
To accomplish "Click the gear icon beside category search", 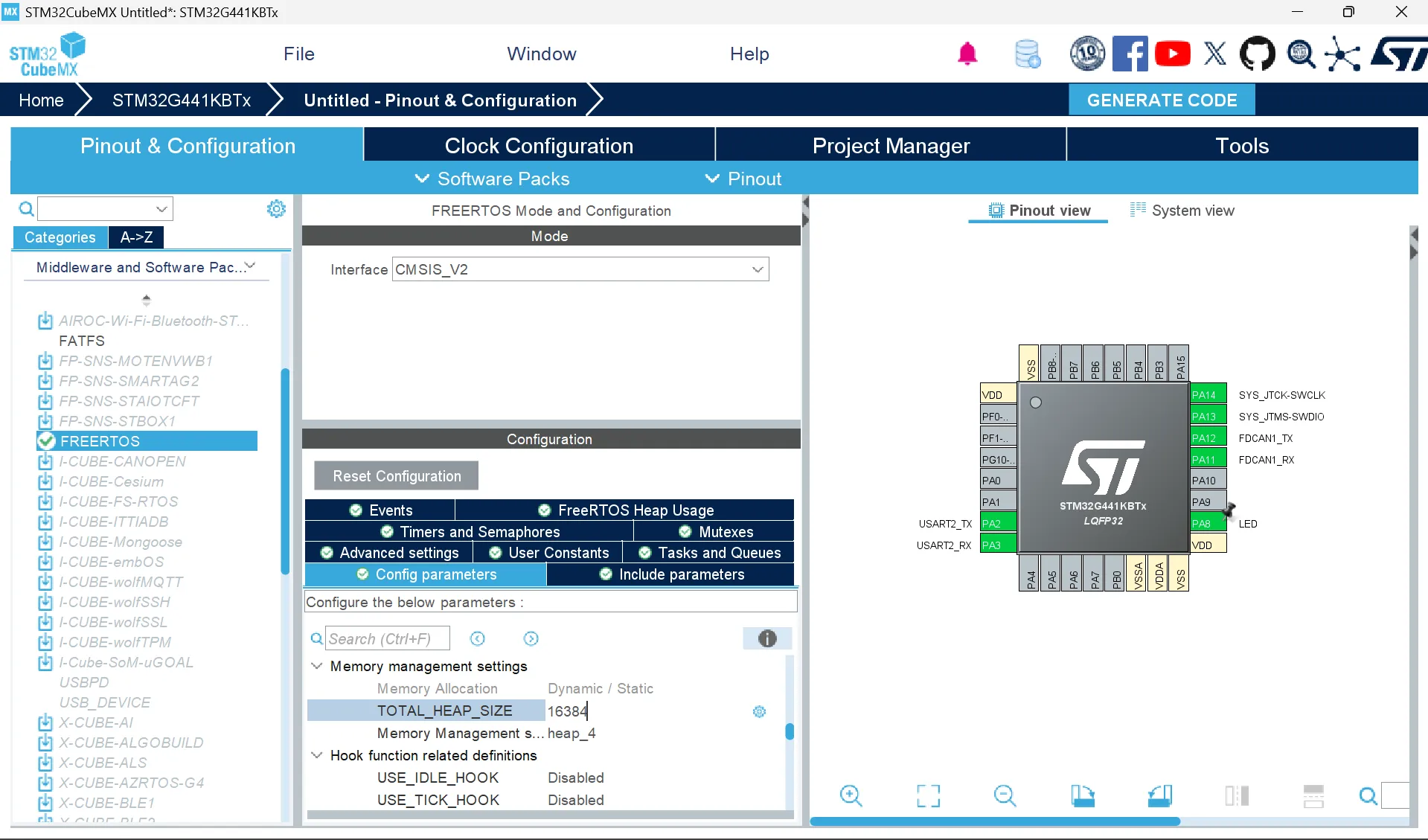I will coord(276,209).
